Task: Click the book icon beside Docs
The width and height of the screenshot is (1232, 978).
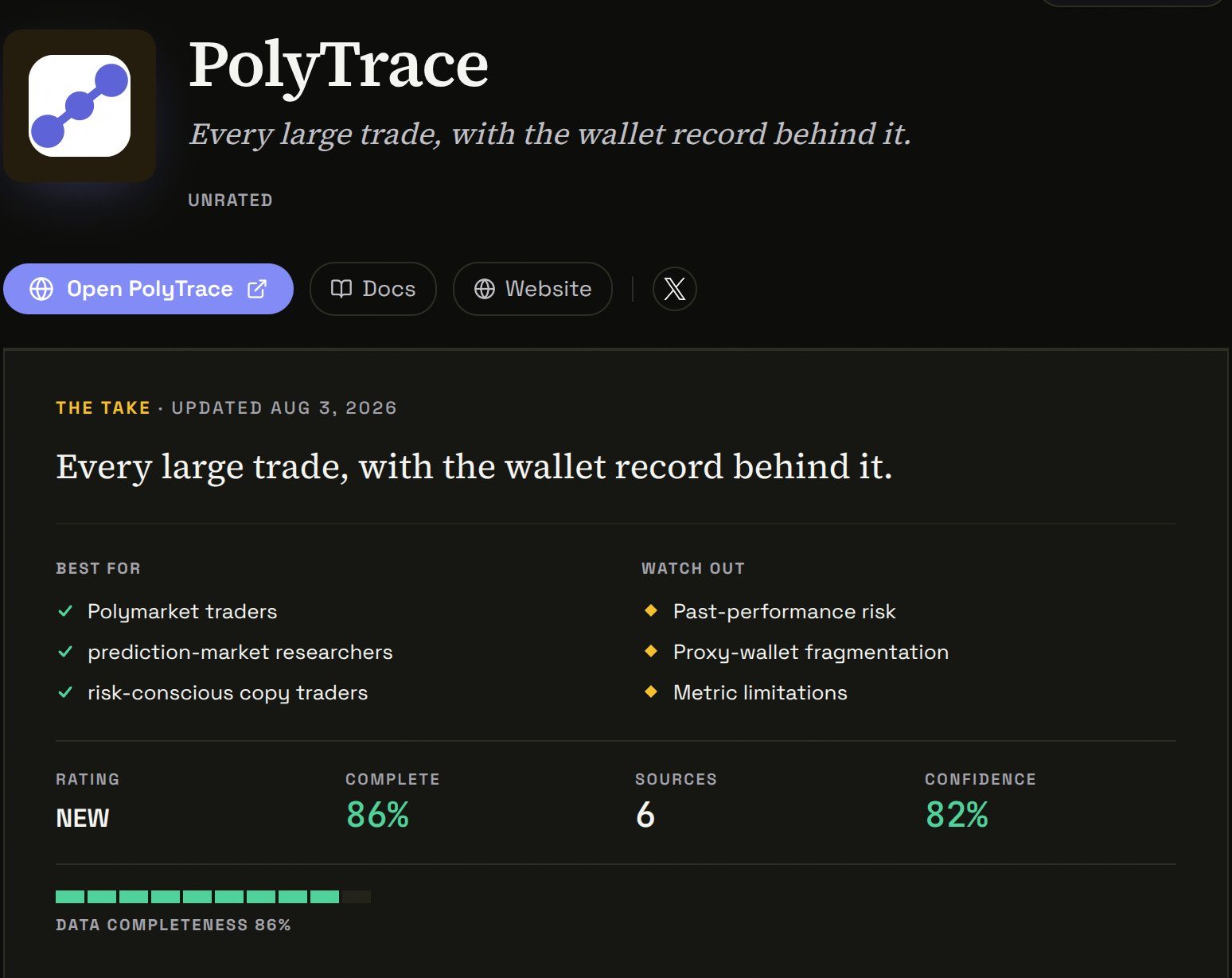Action: click(x=341, y=289)
